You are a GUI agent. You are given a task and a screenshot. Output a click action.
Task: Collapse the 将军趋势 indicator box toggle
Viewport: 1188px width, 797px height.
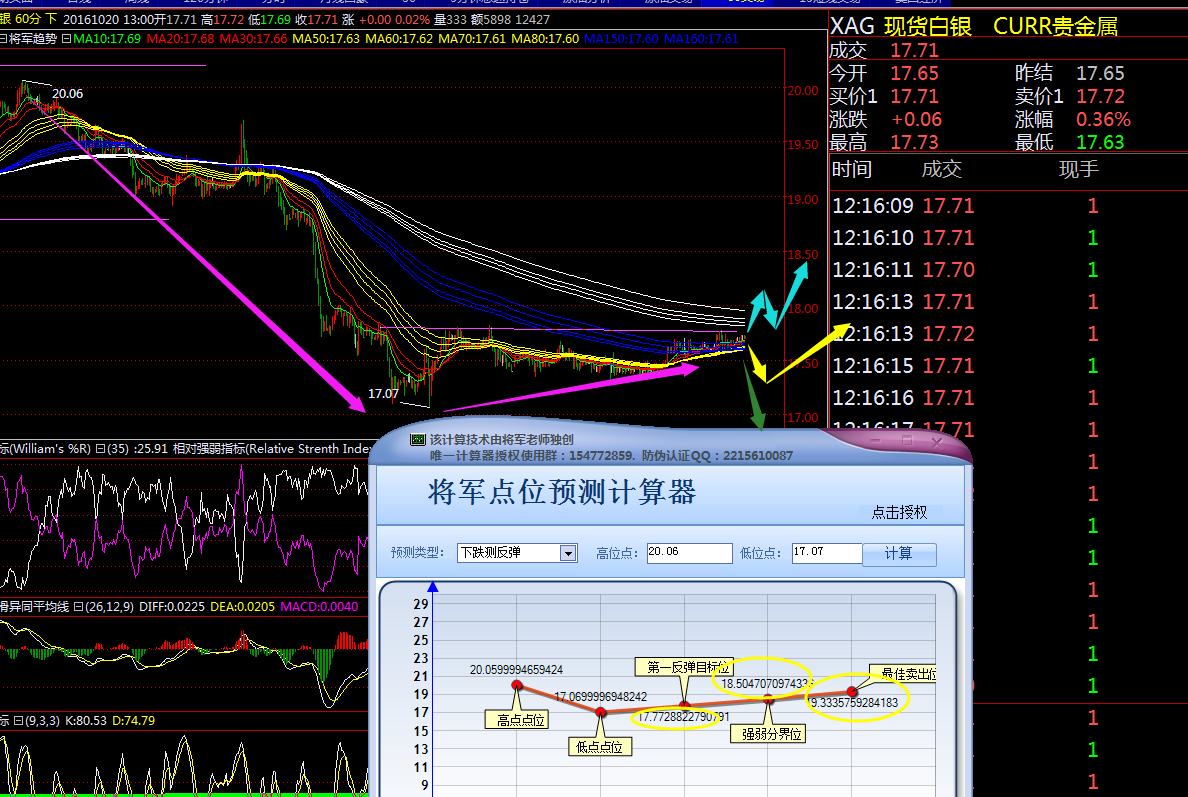[66, 39]
